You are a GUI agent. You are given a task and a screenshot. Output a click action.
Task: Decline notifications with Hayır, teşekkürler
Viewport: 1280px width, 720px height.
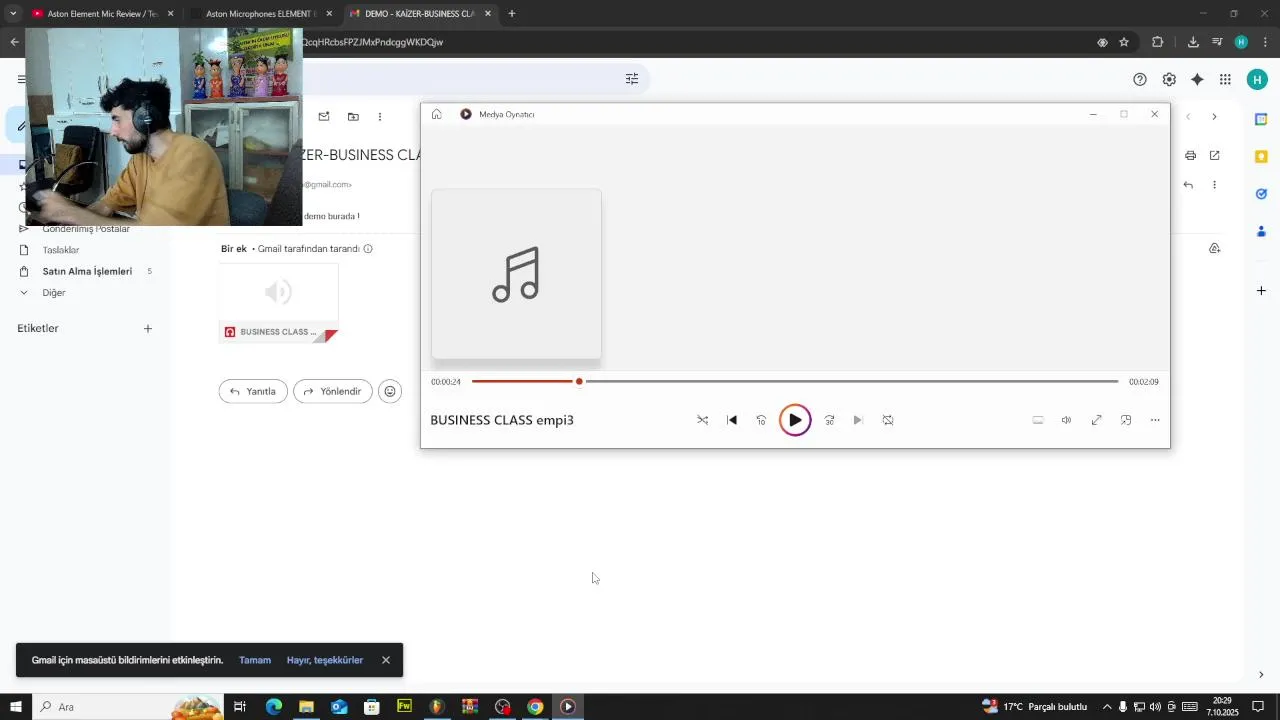pyautogui.click(x=325, y=660)
